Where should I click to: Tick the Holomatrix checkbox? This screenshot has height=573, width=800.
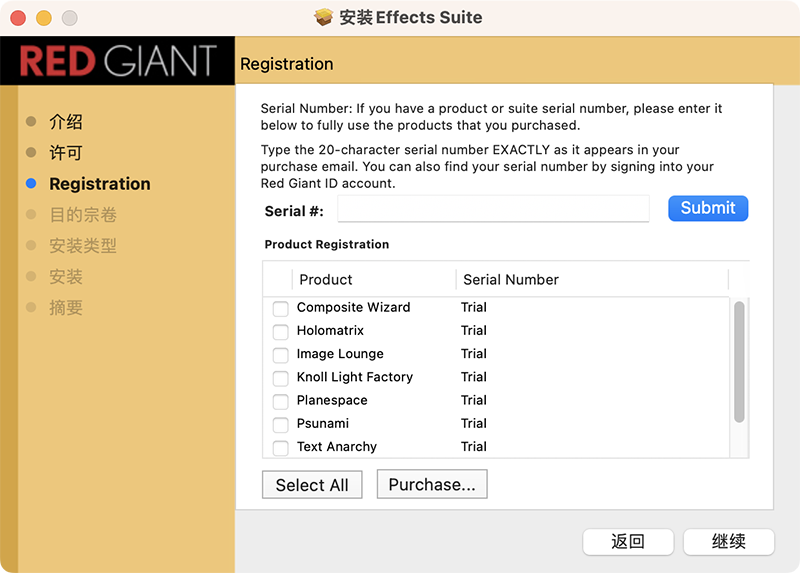[281, 331]
